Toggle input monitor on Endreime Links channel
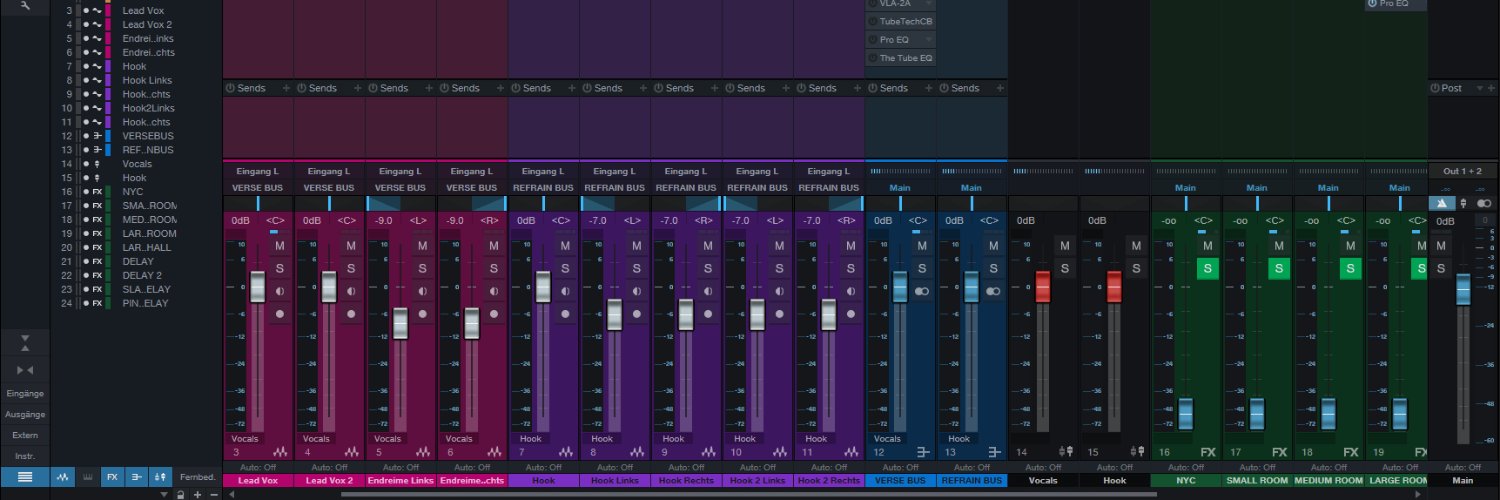Screen dimensions: 1500x500 (423, 291)
